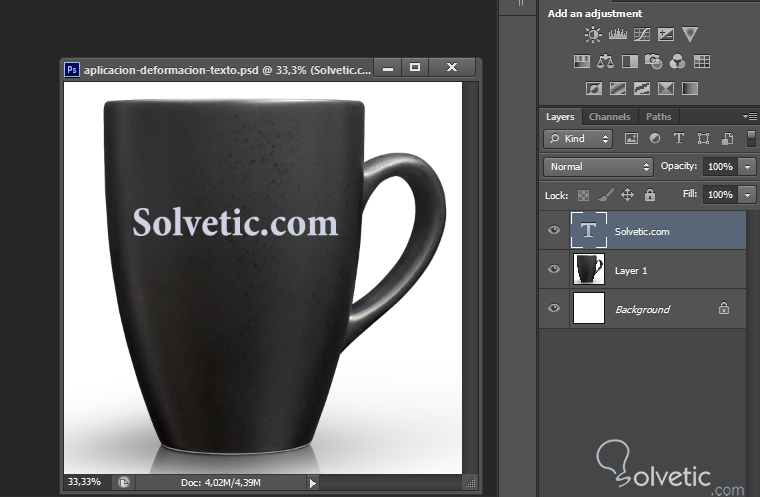This screenshot has width=760, height=497.
Task: Select the Layer 1 name
Action: [631, 271]
